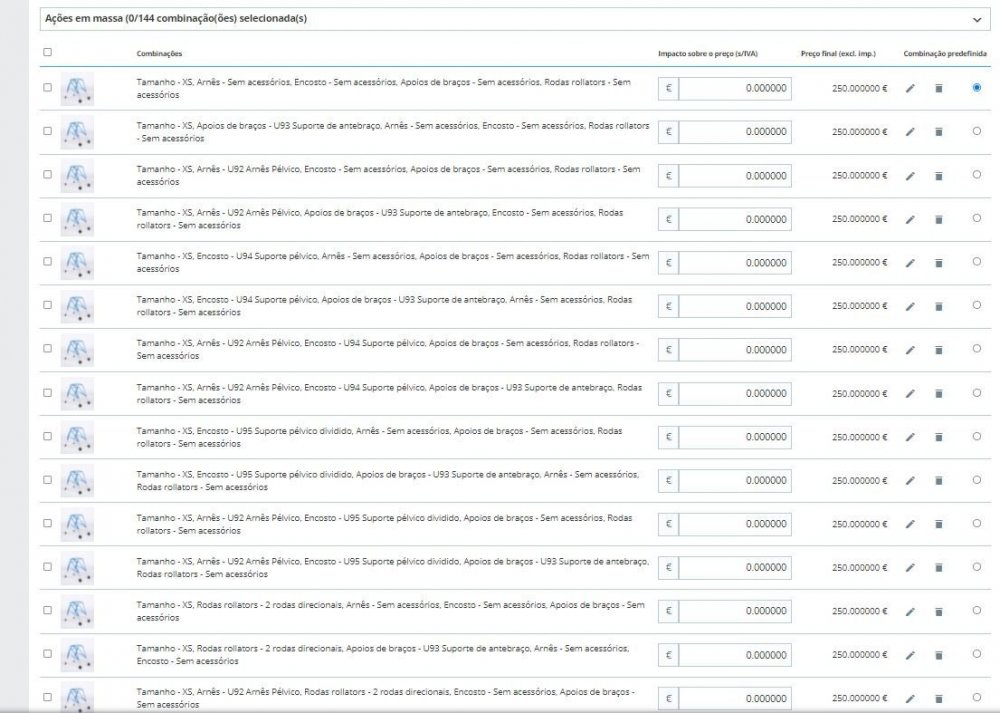Click text of fourteenth row 2 rodas direcionais, Apoios U93
1000x713 pixels.
point(383,655)
